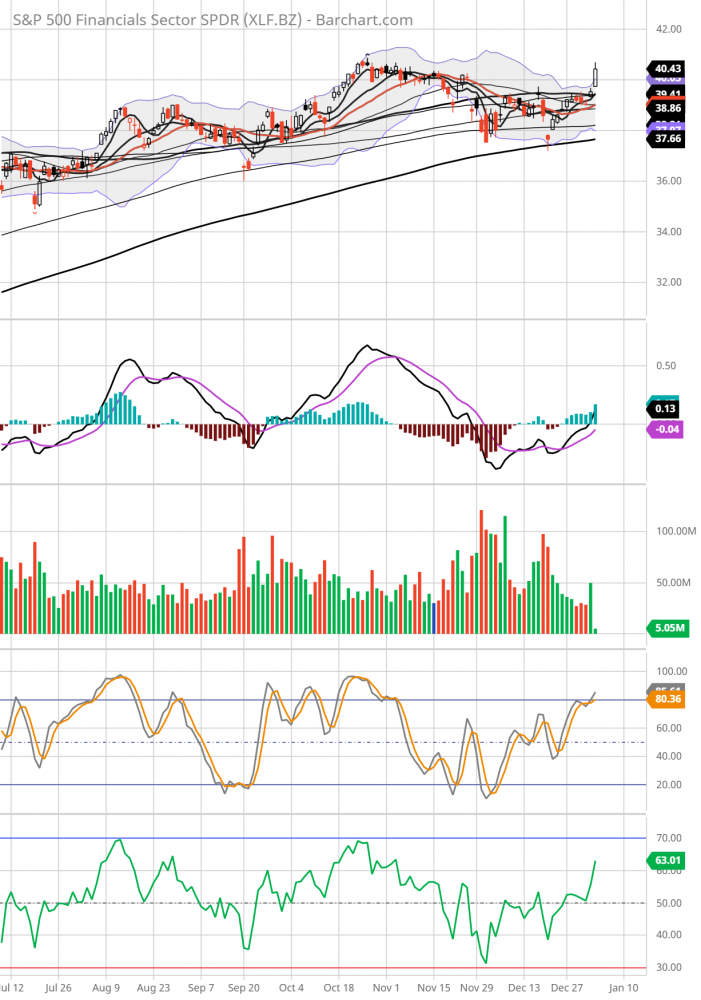The height and width of the screenshot is (1000, 701).
Task: Click the 32.00 price axis label
Action: pos(667,283)
